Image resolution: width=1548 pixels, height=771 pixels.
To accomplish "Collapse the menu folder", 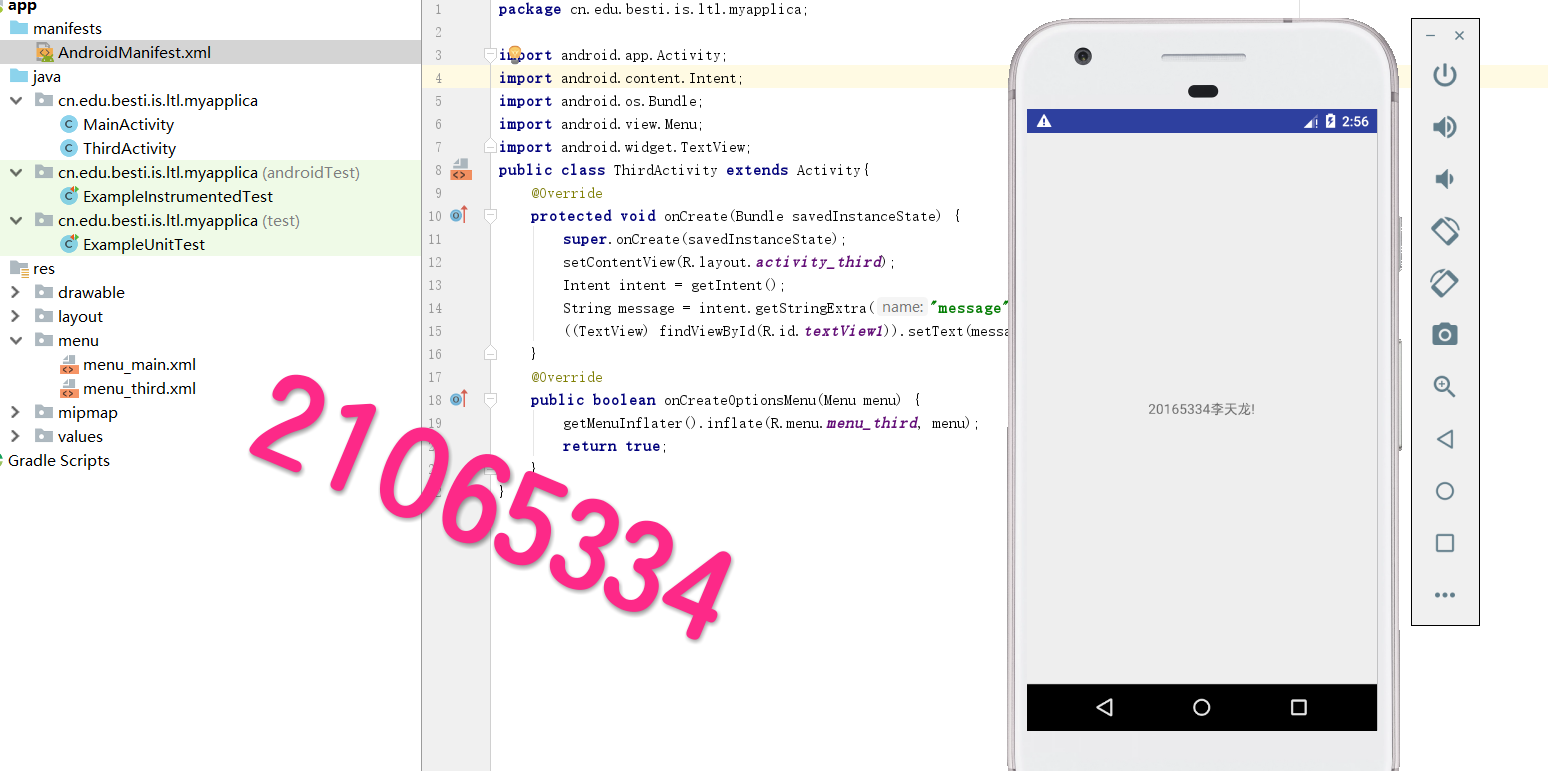I will [x=15, y=340].
